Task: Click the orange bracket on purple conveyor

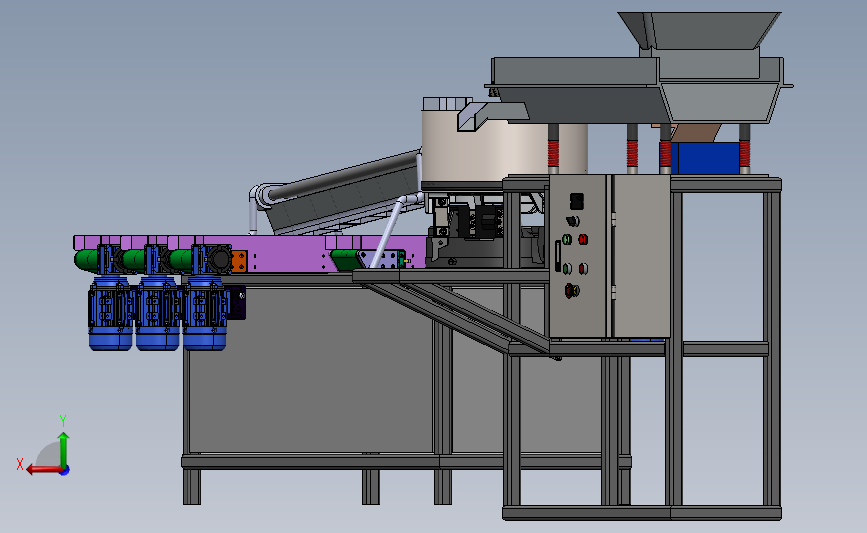Action: click(239, 262)
